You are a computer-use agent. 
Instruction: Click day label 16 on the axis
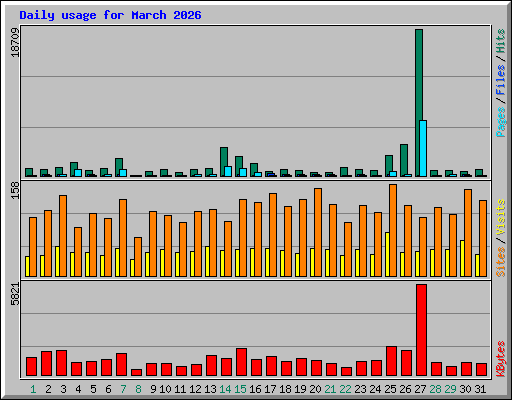pos(255,389)
